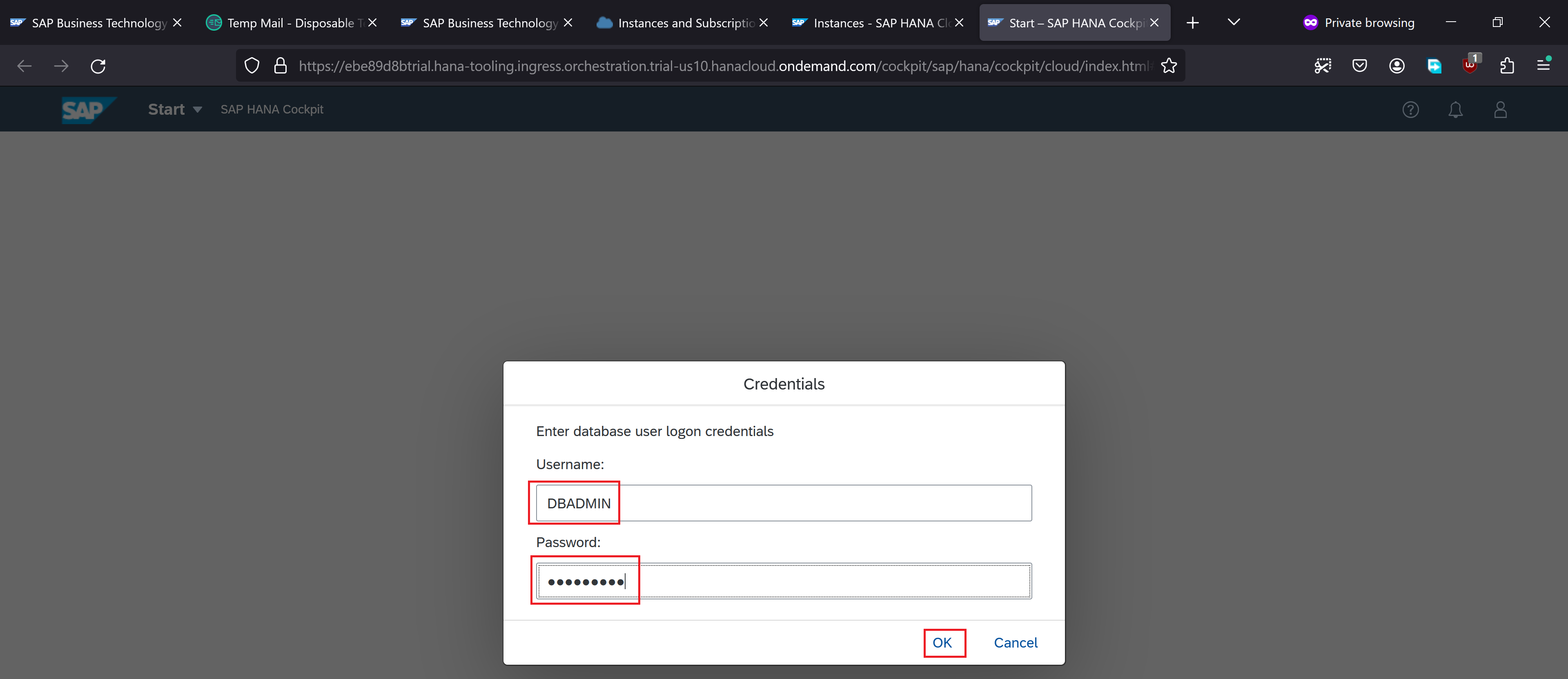This screenshot has width=1568, height=679.
Task: Open the Start dropdown menu
Action: 174,109
